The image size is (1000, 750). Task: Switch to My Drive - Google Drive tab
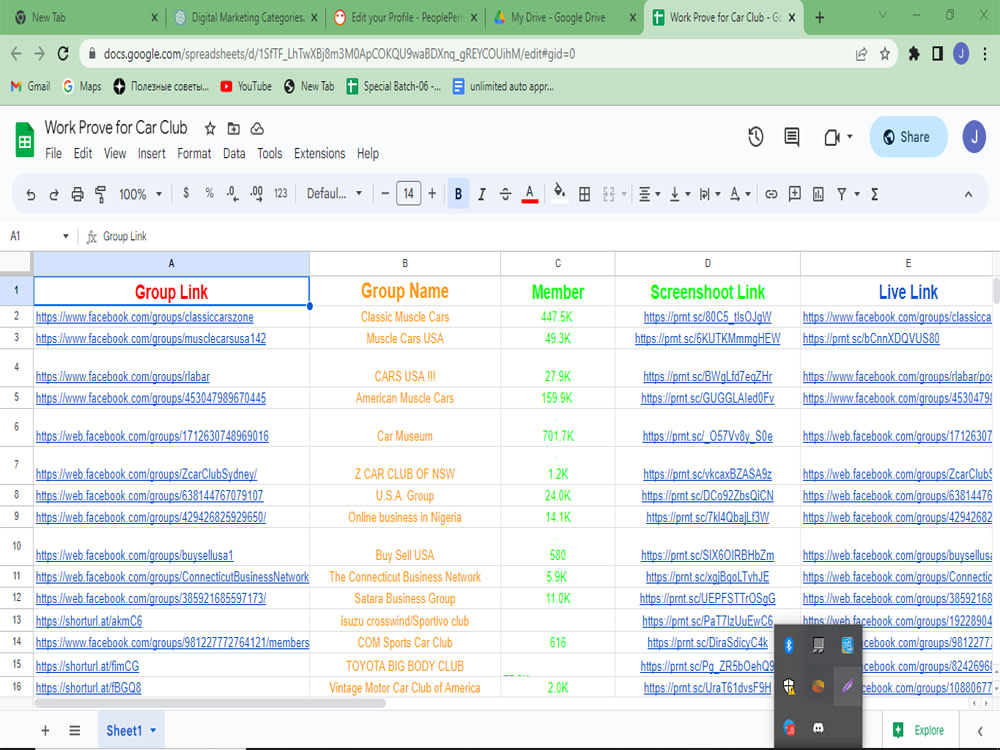(564, 17)
